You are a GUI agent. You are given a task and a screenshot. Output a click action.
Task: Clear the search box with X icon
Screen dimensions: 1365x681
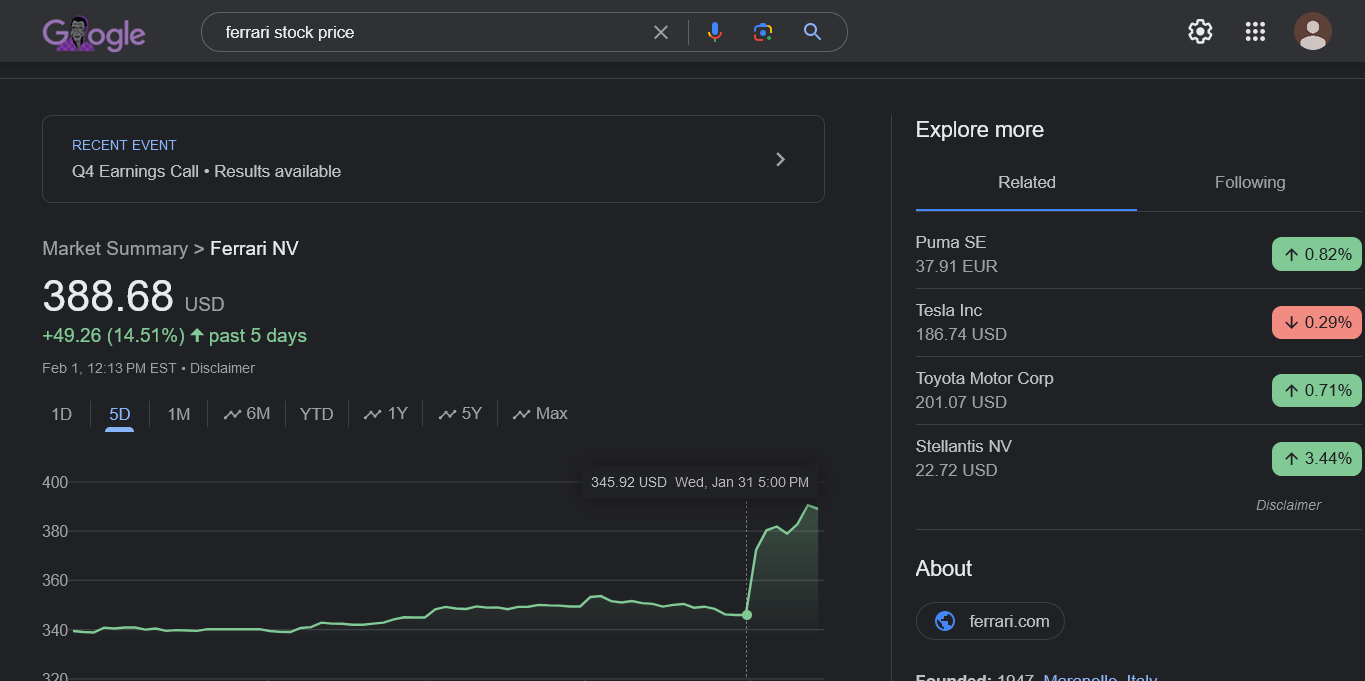(661, 32)
